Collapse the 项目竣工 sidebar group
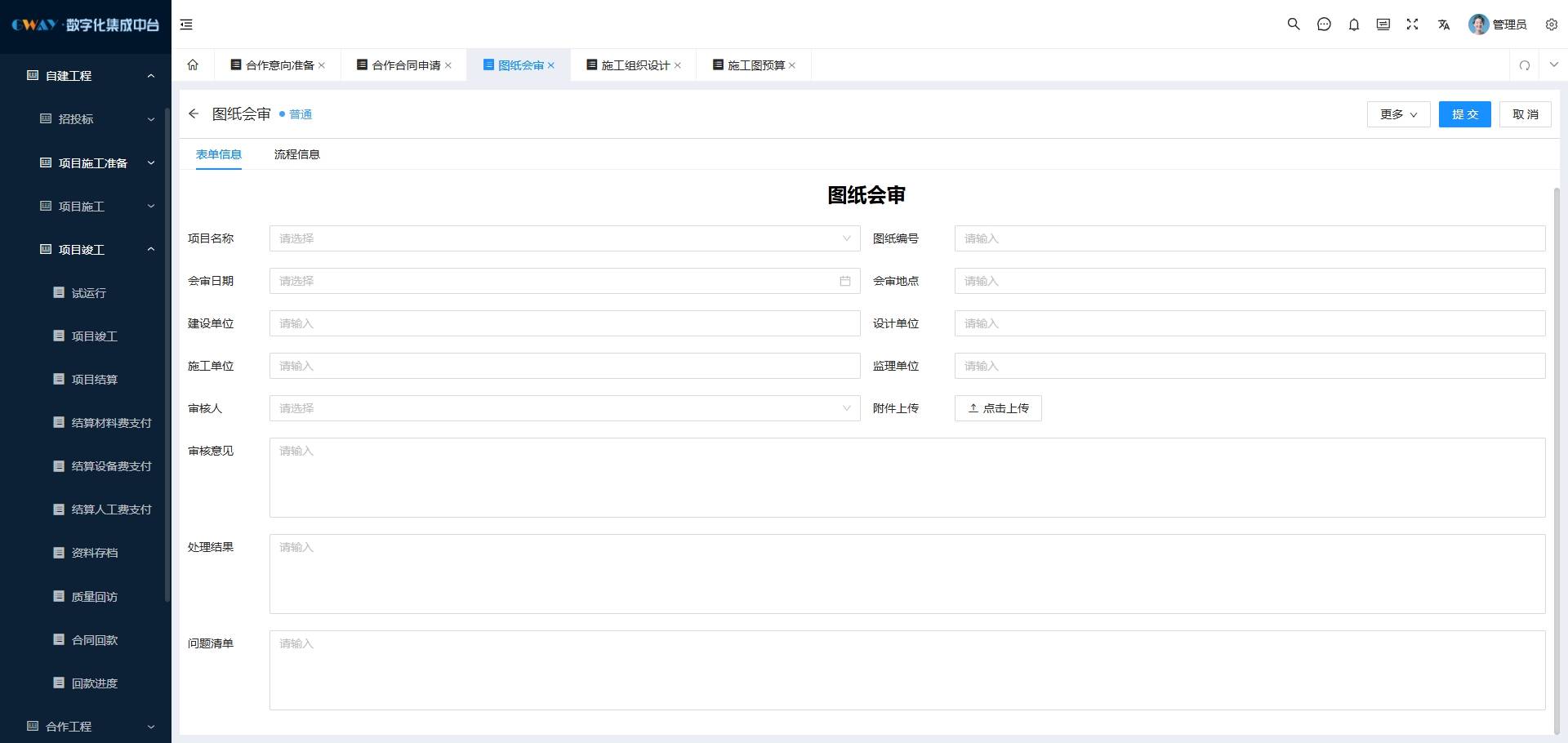 pos(150,250)
